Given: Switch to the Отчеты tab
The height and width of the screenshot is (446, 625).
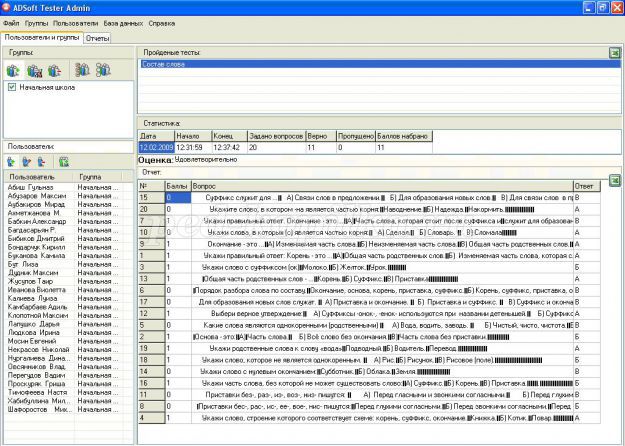Looking at the screenshot, I should [x=98, y=38].
